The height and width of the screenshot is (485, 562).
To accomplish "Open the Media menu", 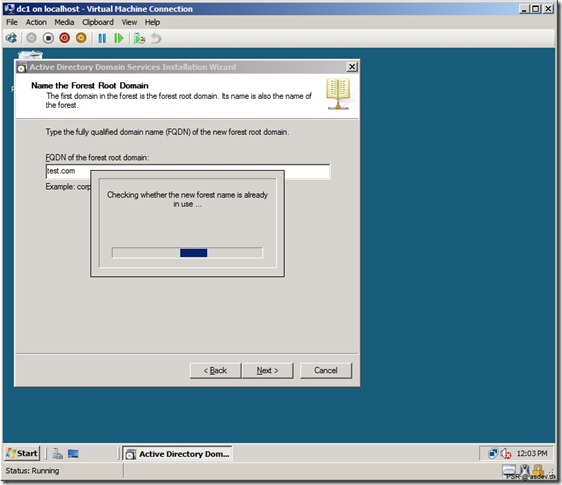I will 64,22.
